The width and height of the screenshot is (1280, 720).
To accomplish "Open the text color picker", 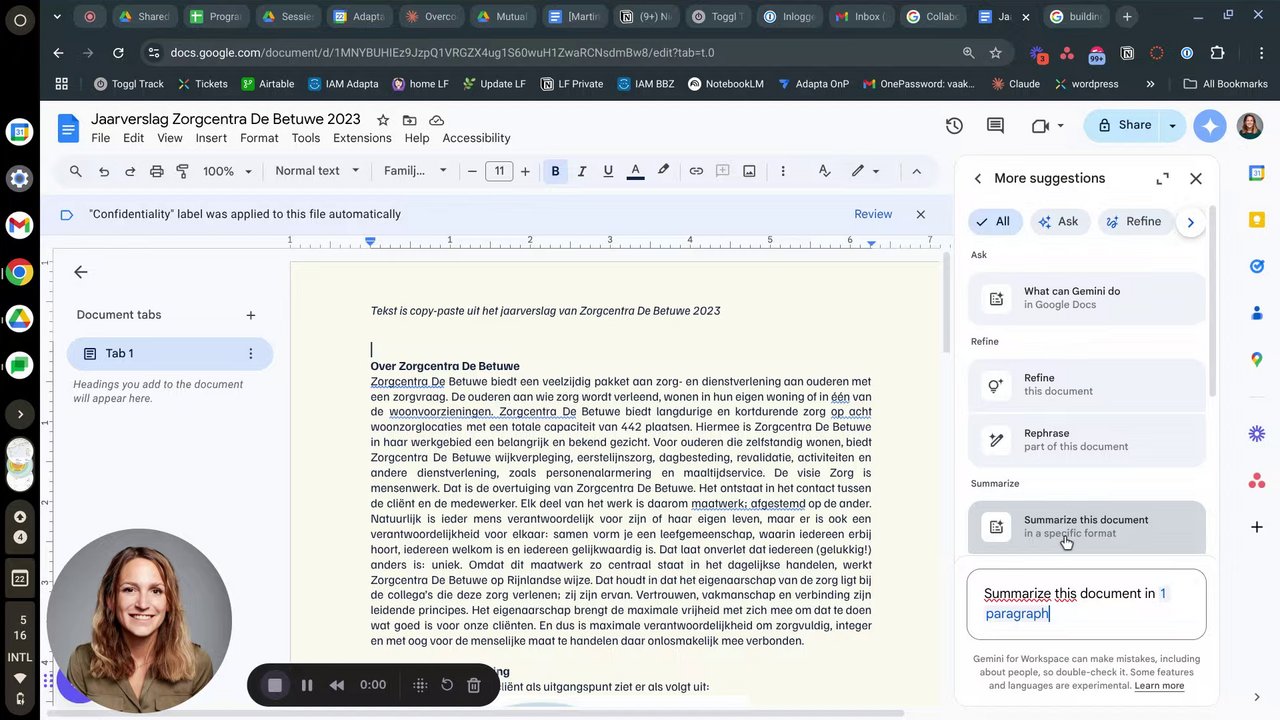I will pyautogui.click(x=635, y=171).
